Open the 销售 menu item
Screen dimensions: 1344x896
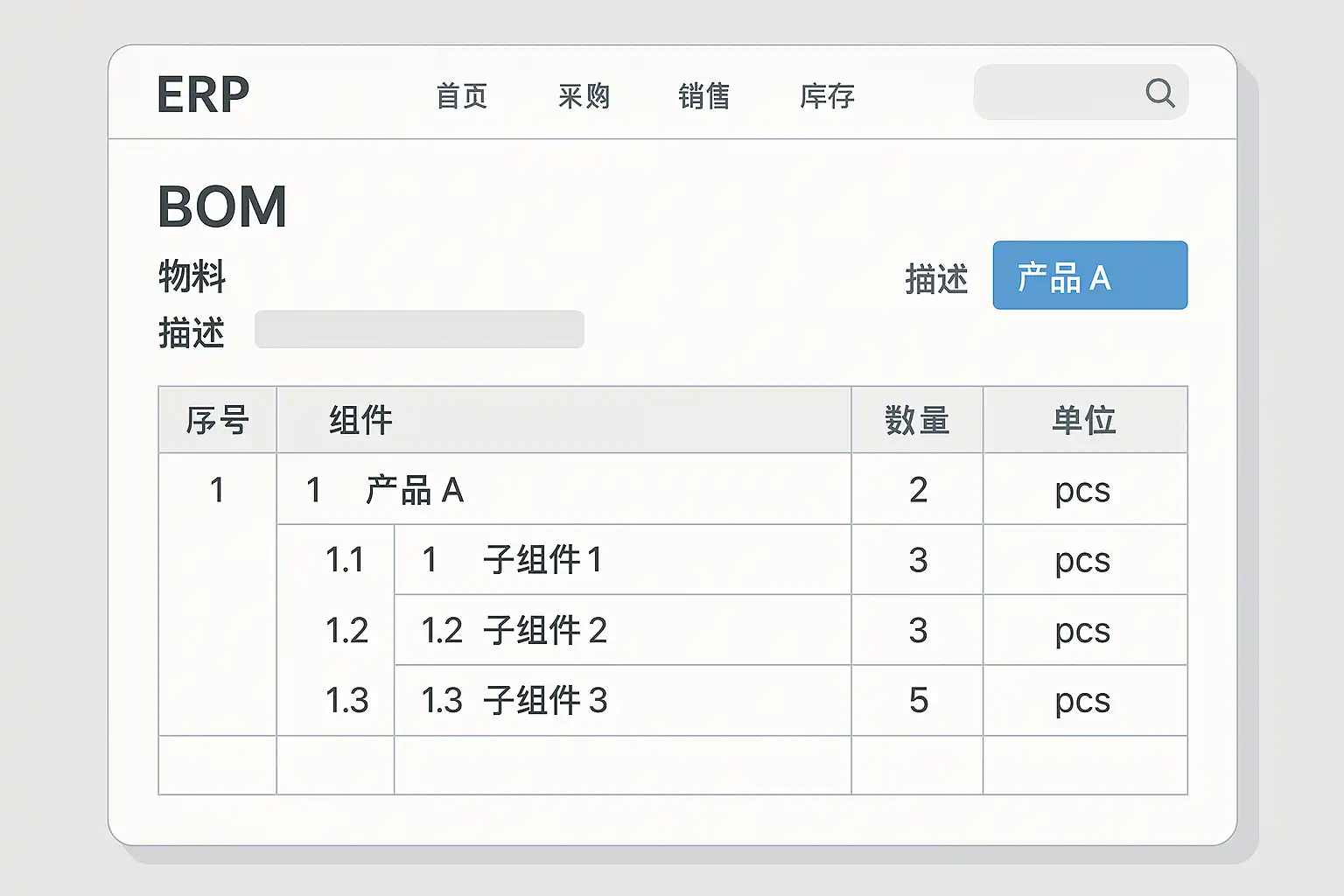[x=704, y=95]
